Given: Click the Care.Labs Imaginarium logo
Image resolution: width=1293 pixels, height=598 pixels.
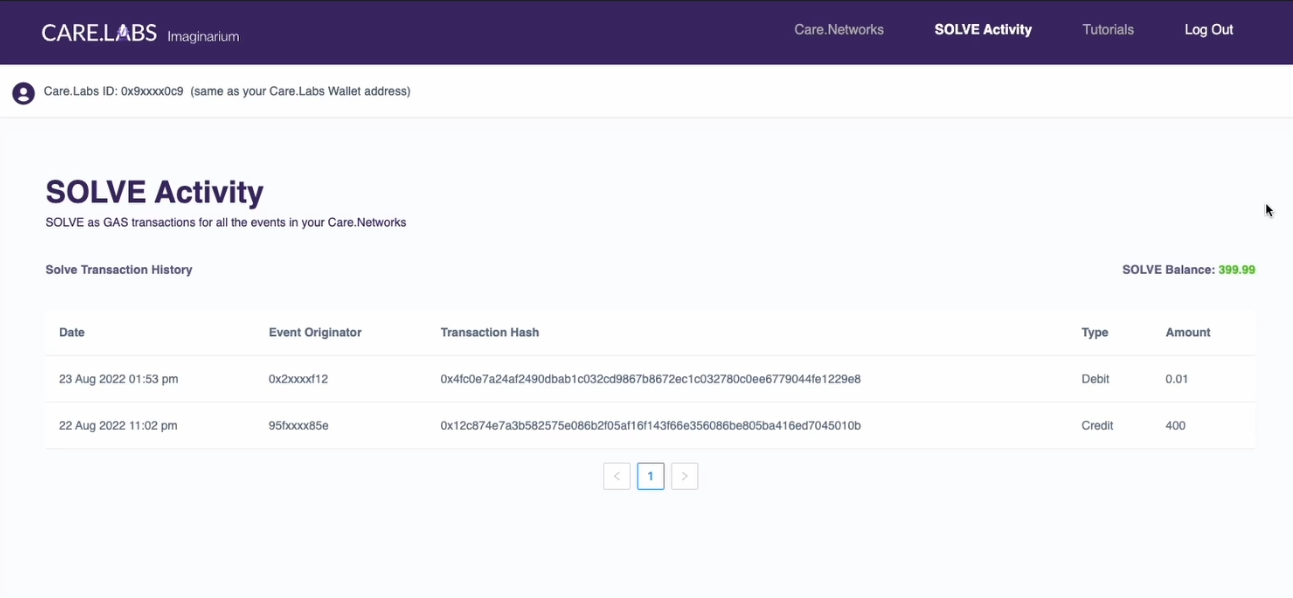Looking at the screenshot, I should 140,33.
